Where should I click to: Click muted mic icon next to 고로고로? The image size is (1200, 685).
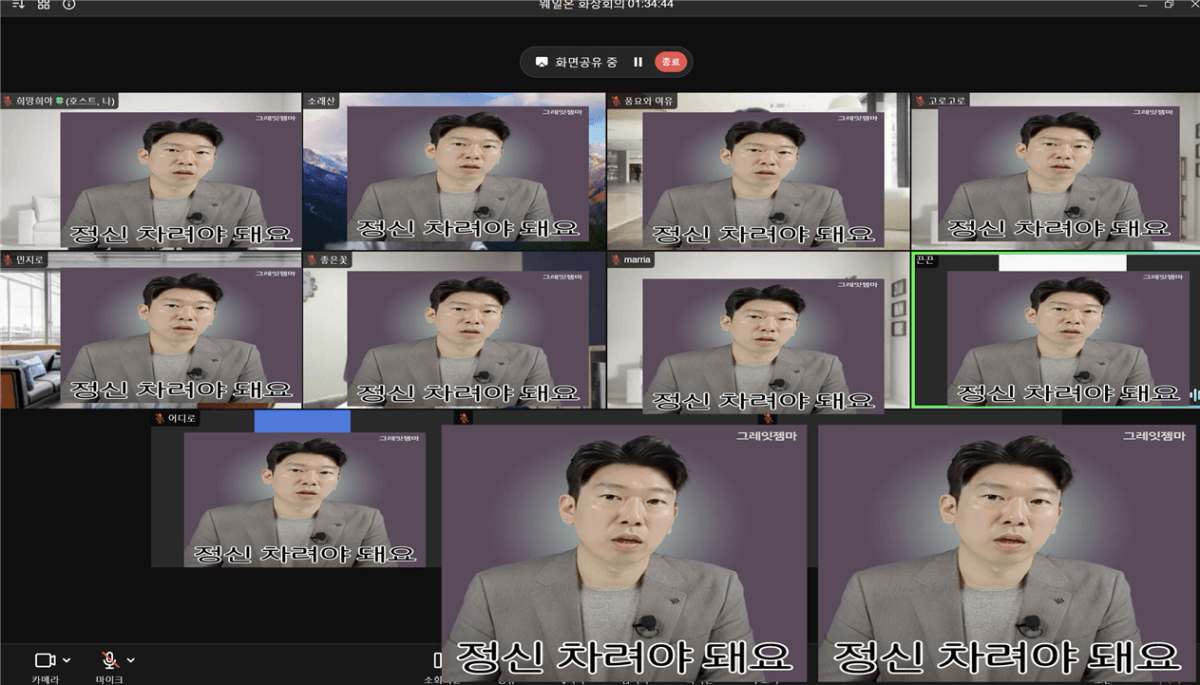[920, 100]
